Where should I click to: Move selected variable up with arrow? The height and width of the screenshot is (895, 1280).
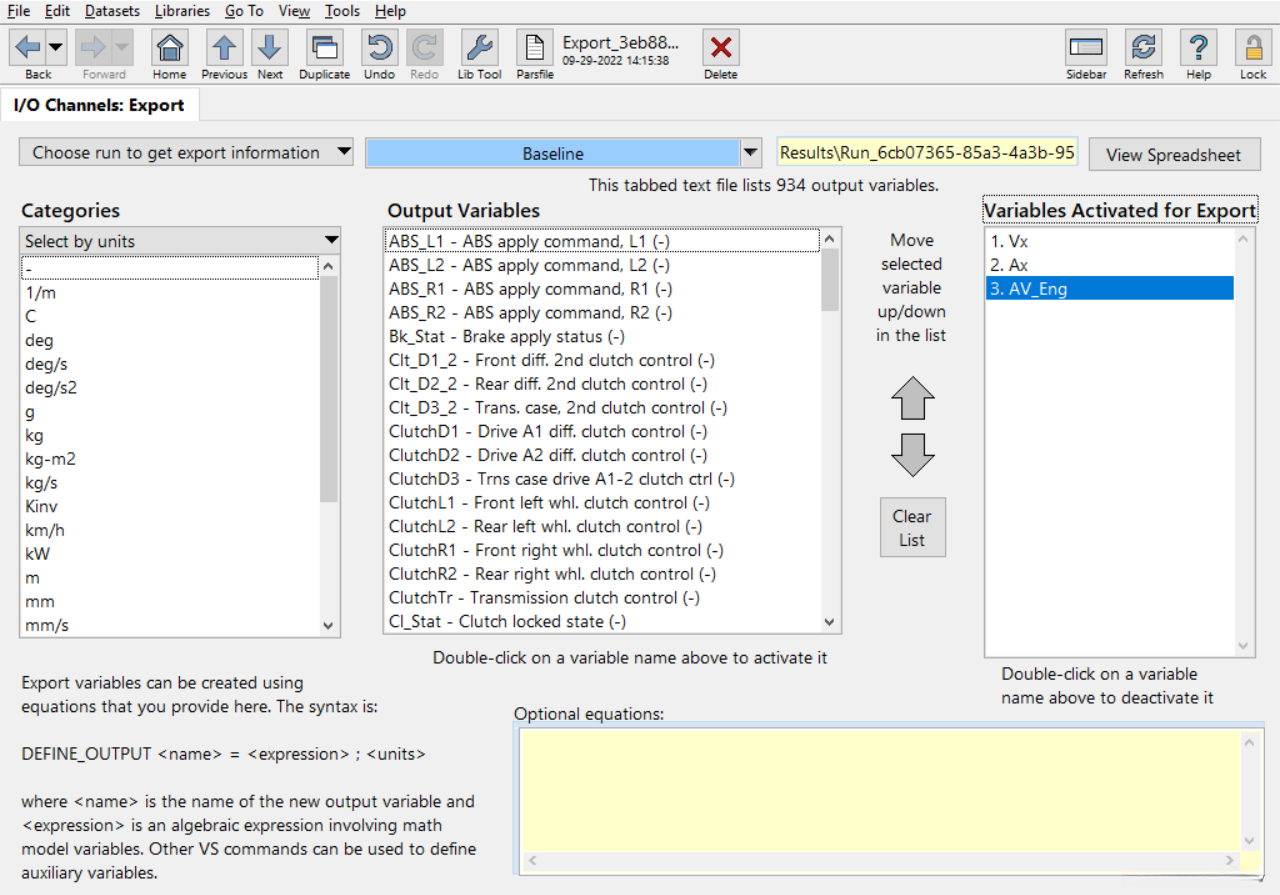tap(912, 398)
